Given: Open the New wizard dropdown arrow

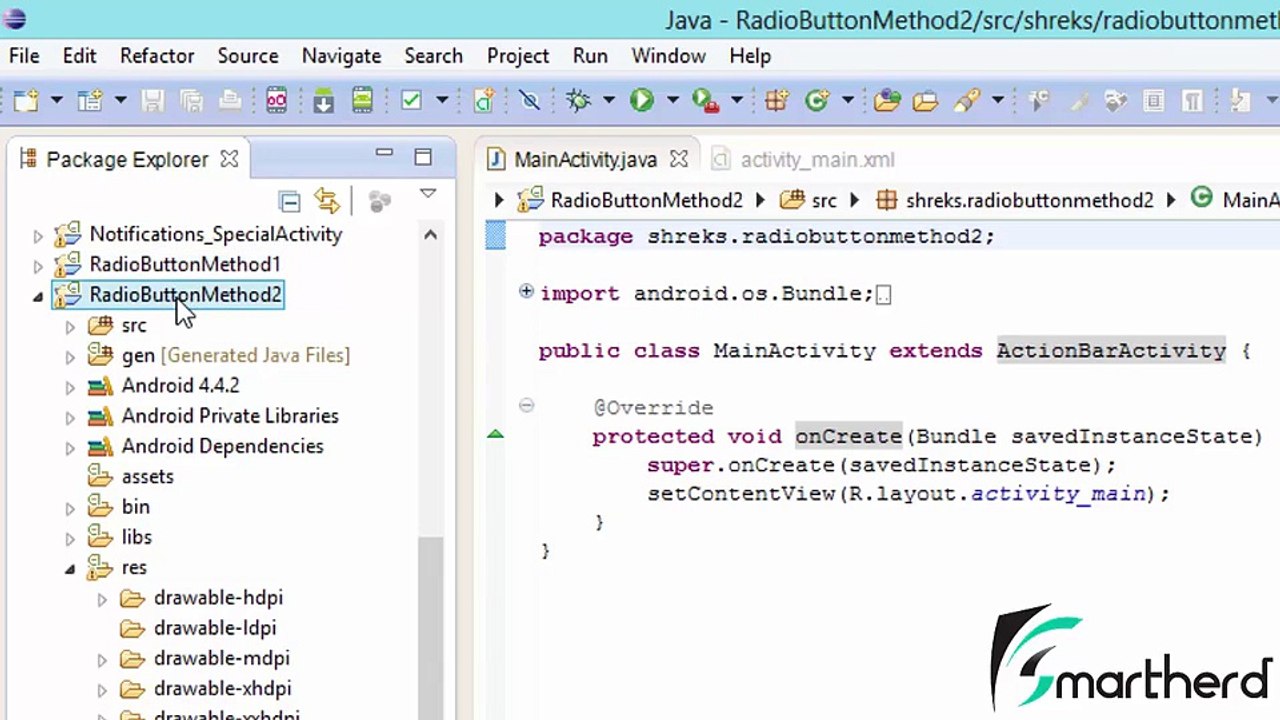Looking at the screenshot, I should click(x=56, y=100).
